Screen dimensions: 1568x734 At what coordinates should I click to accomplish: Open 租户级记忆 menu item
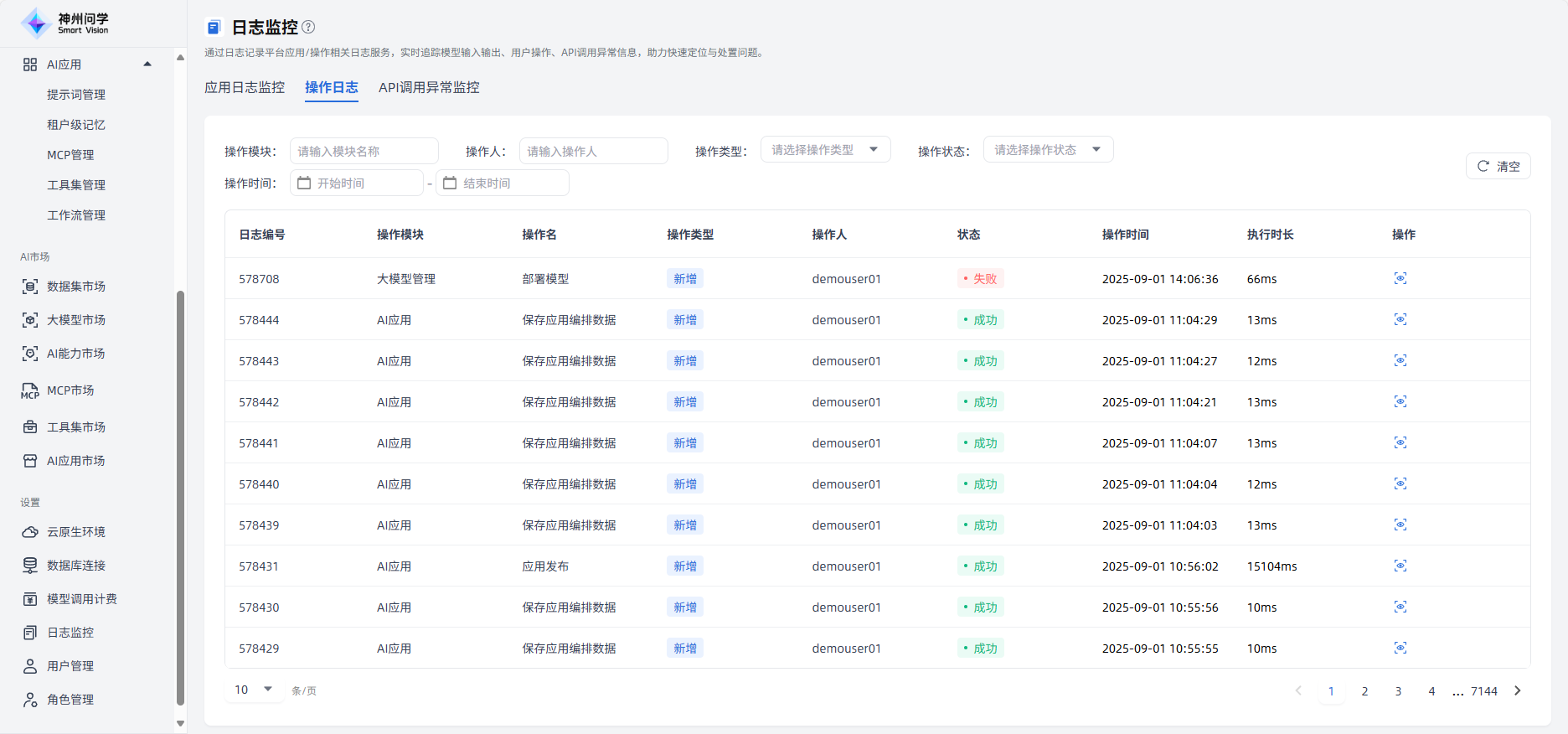pos(76,125)
